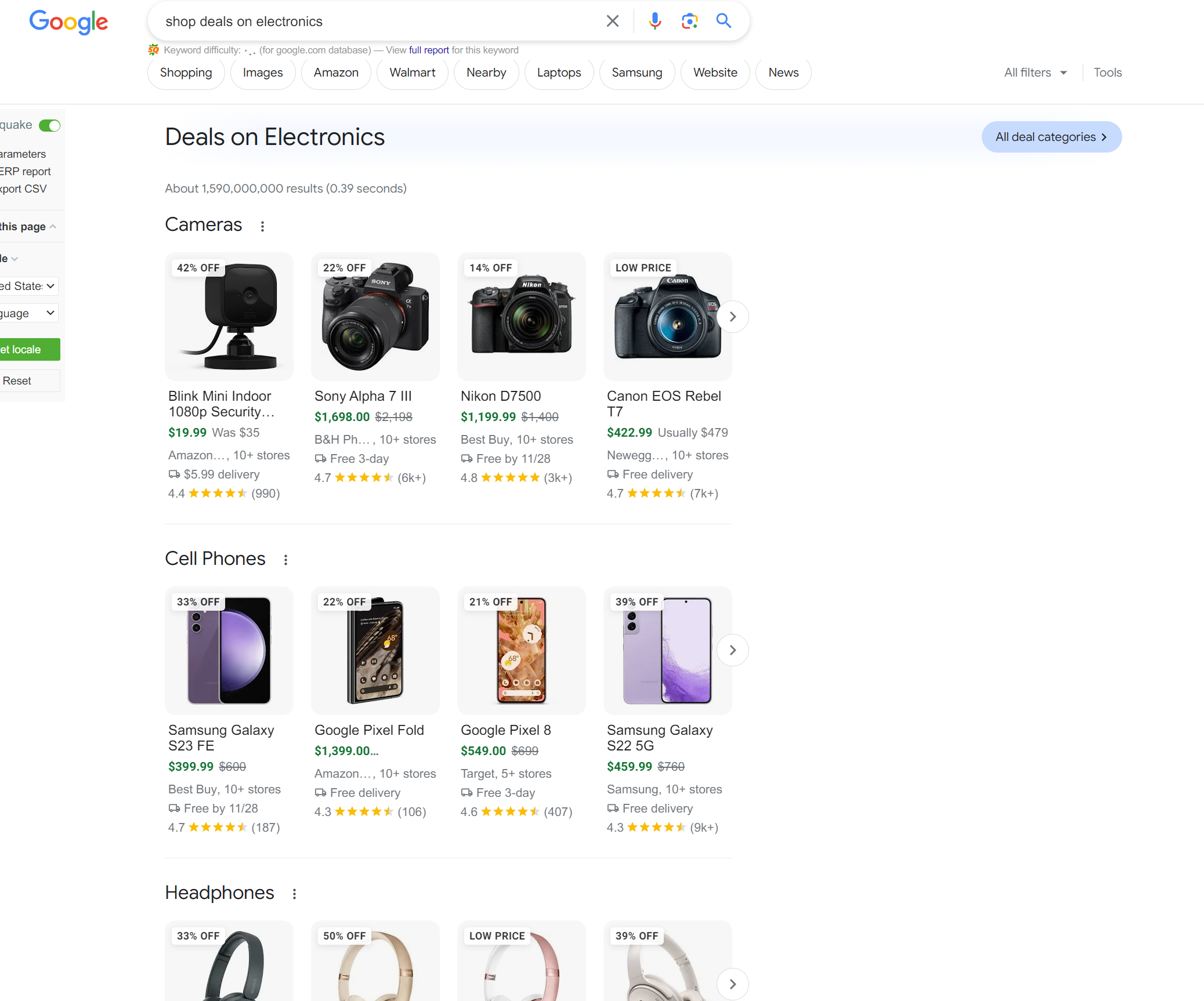Open Blink Mini camera product image

click(229, 317)
